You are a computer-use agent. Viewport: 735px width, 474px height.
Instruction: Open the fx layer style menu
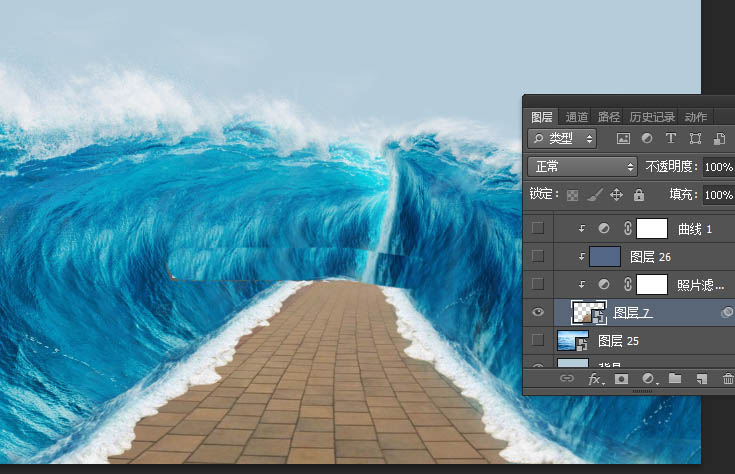(x=595, y=378)
